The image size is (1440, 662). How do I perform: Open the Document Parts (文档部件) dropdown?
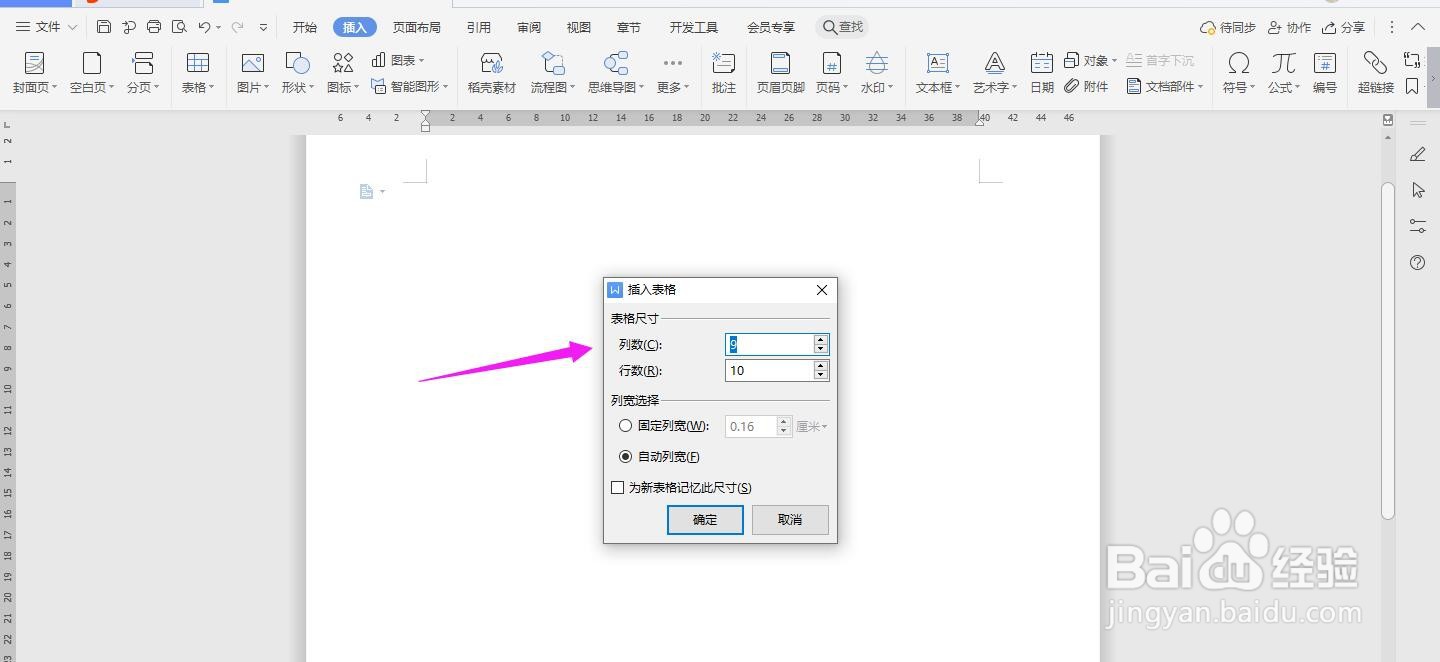pos(1165,86)
